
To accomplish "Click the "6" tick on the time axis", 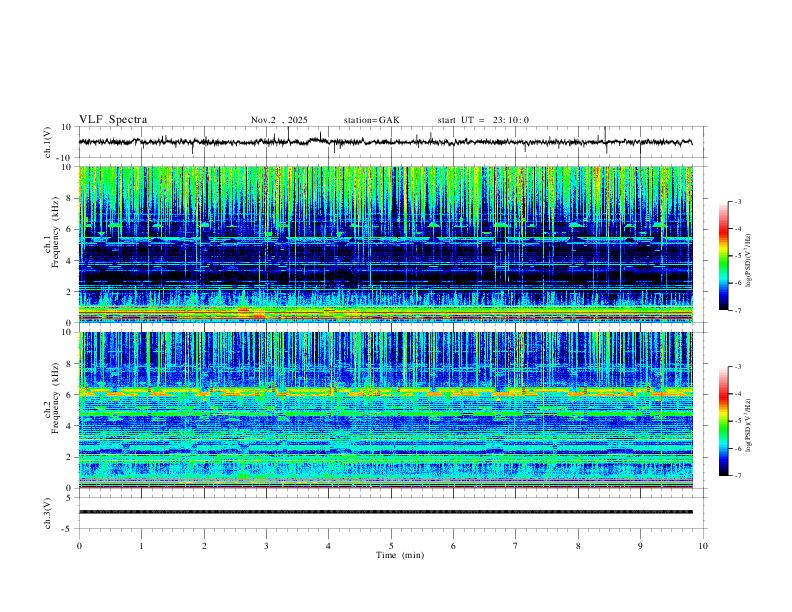I will coord(454,546).
